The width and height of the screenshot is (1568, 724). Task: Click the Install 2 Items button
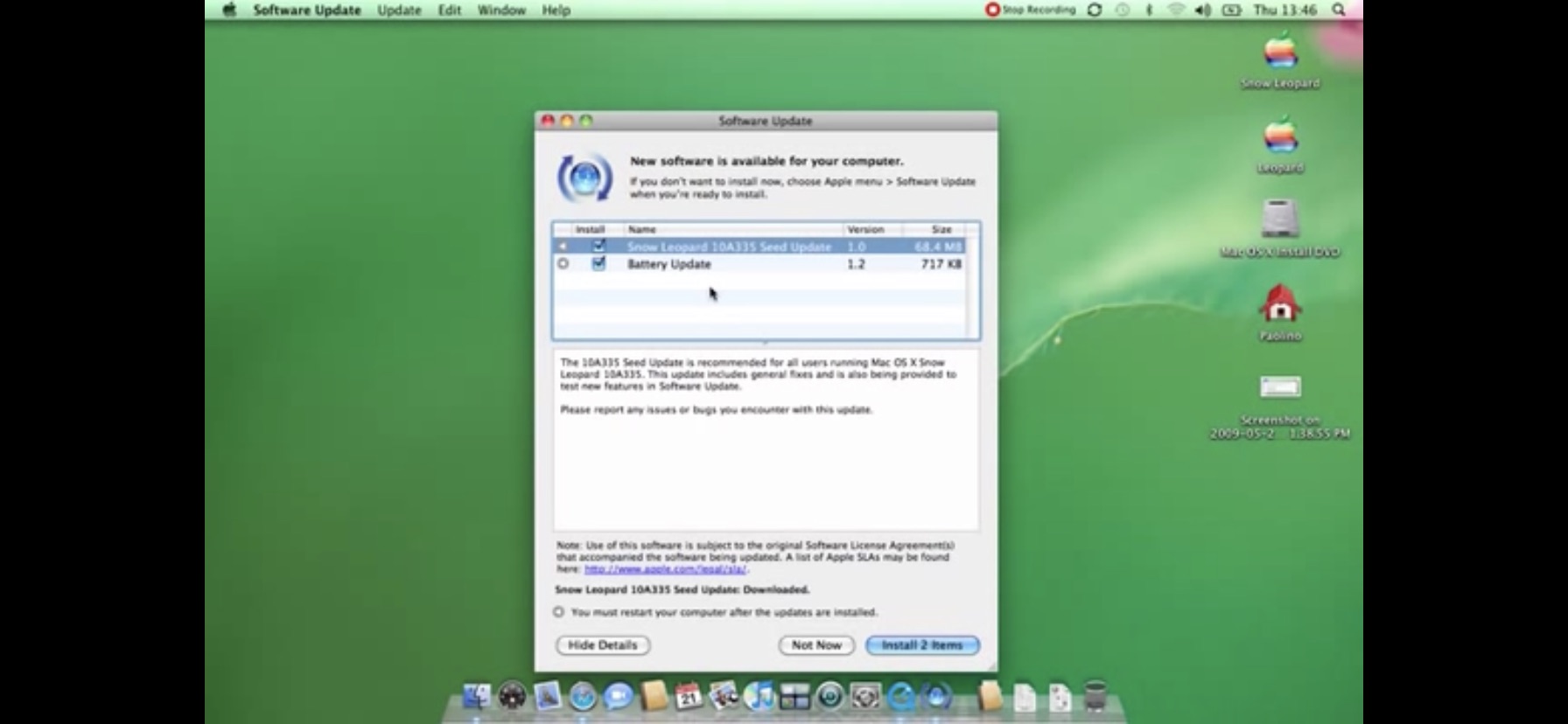[922, 645]
